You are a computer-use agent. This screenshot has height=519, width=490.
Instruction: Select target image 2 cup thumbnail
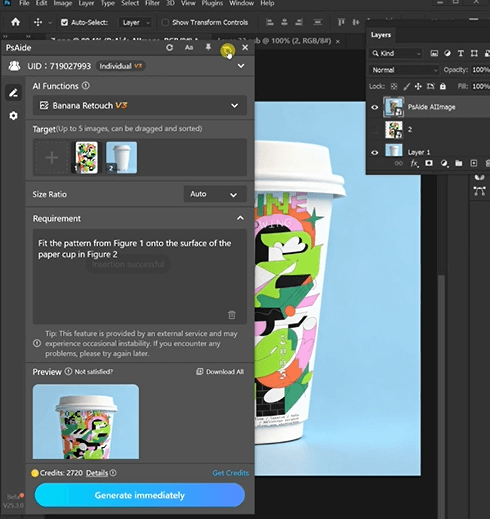click(122, 157)
